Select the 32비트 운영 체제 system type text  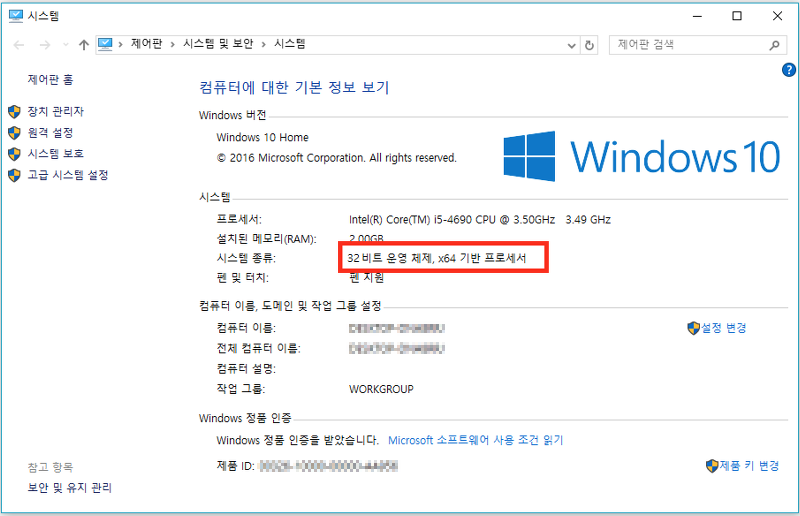pos(437,258)
